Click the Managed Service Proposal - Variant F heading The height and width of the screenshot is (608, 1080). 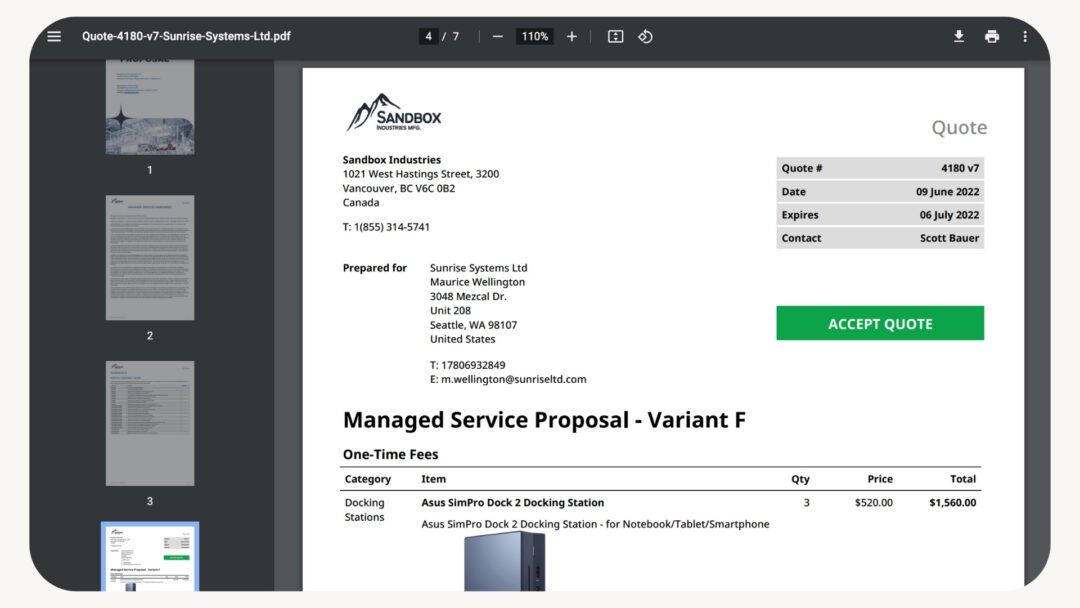[x=544, y=420]
